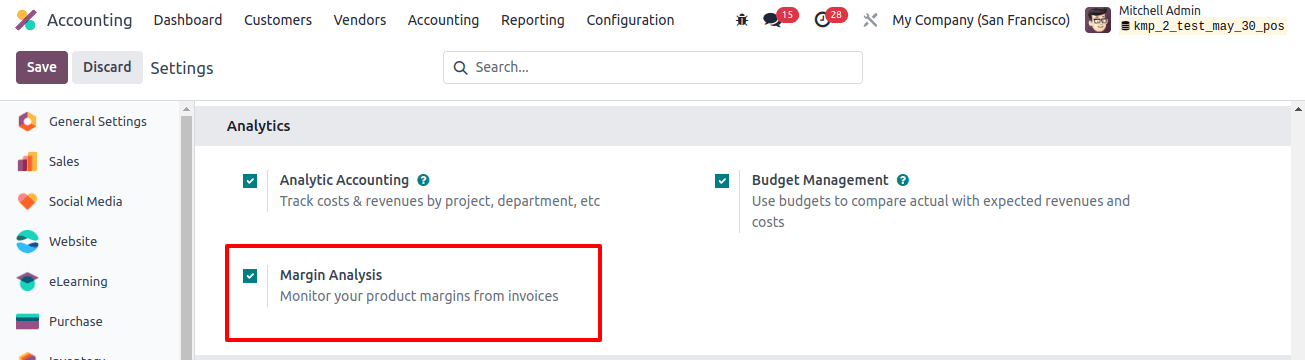Click the 'Use budgets to compare actual' description
This screenshot has width=1305, height=360.
click(x=941, y=211)
